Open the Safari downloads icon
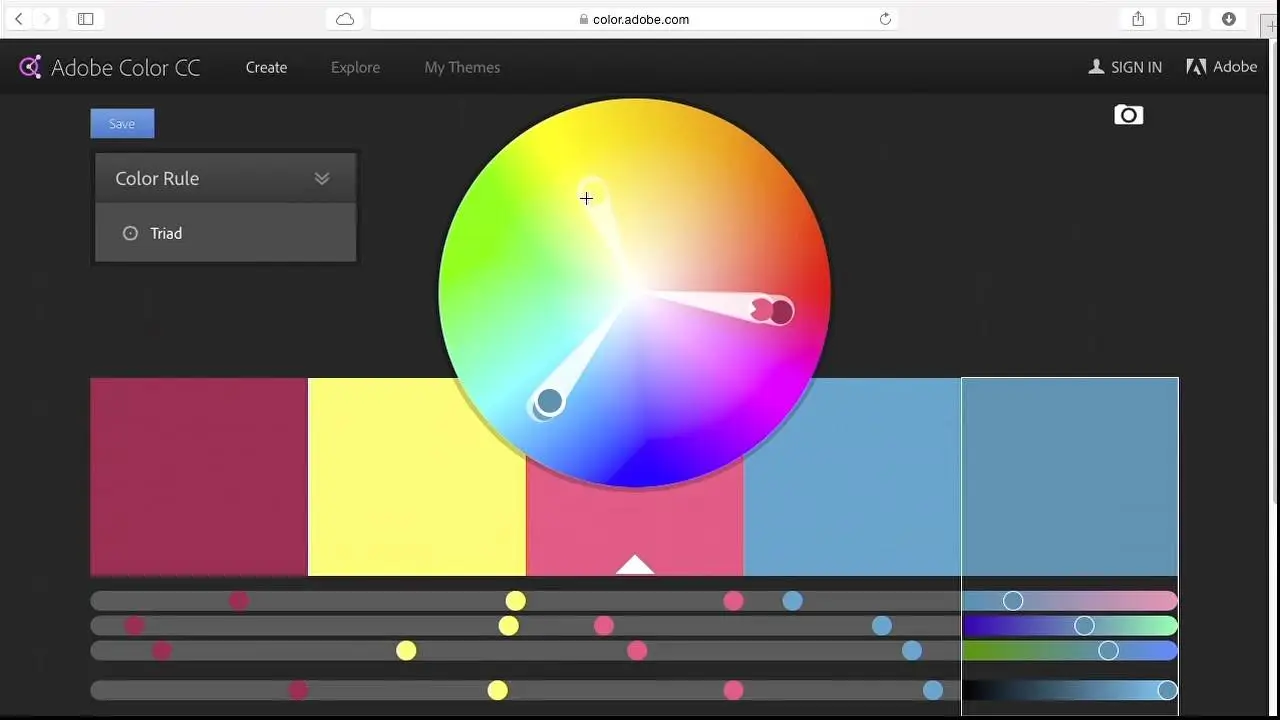1280x720 pixels. click(1229, 19)
